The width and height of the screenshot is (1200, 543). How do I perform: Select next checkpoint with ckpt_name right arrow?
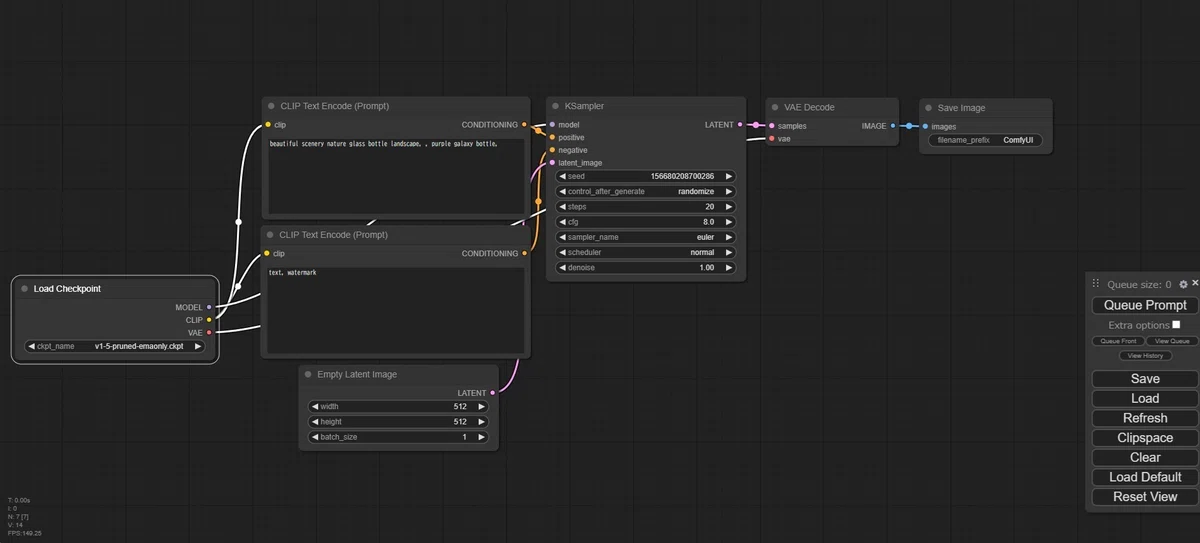tap(198, 346)
